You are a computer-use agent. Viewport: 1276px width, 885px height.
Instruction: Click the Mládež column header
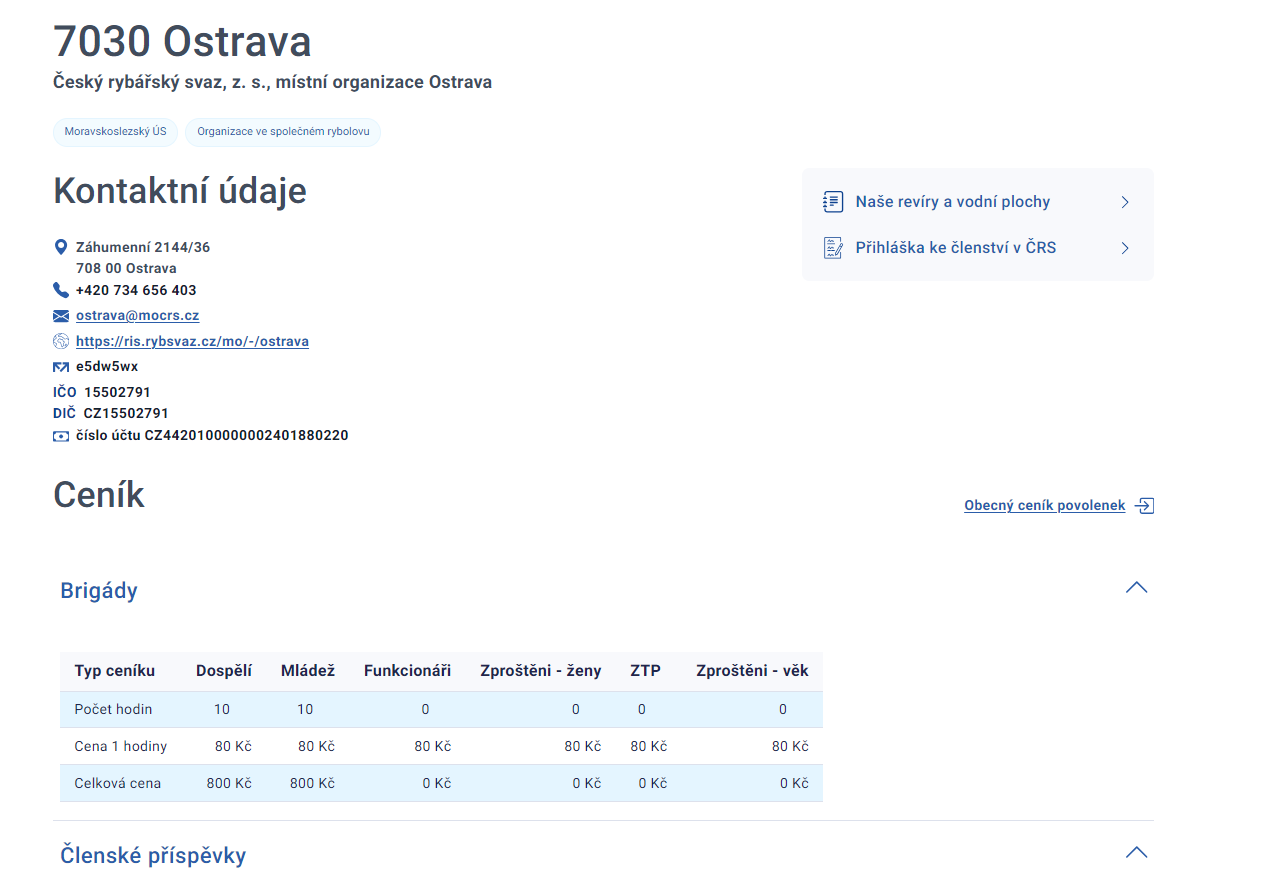308,671
